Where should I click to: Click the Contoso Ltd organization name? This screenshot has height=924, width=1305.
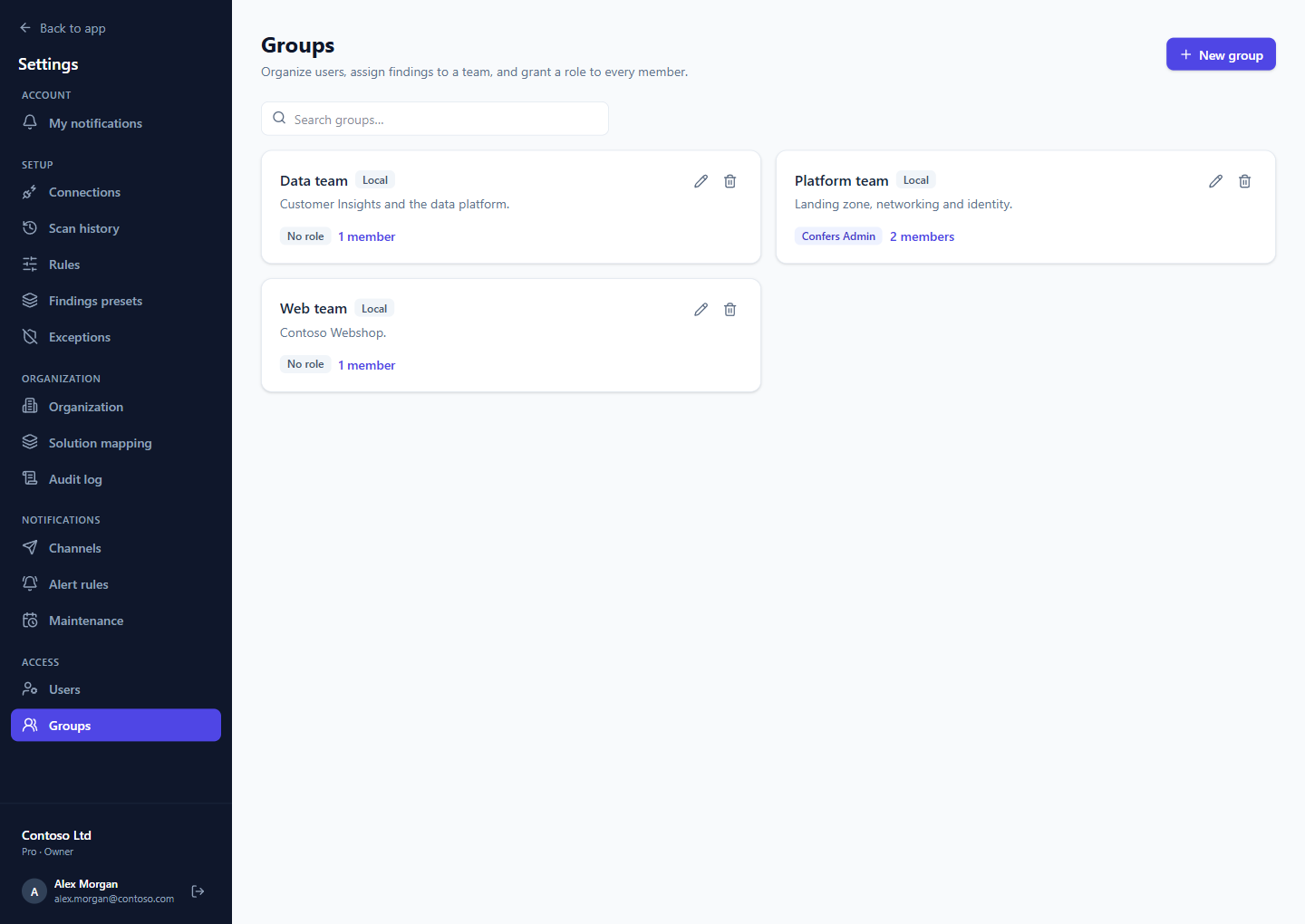[56, 835]
